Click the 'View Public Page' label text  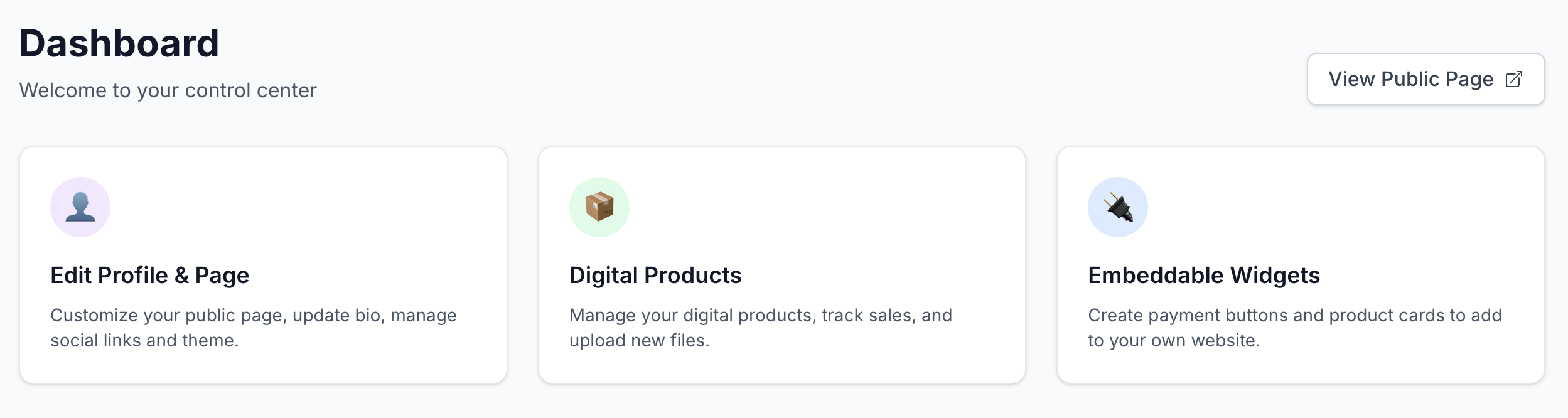point(1410,79)
